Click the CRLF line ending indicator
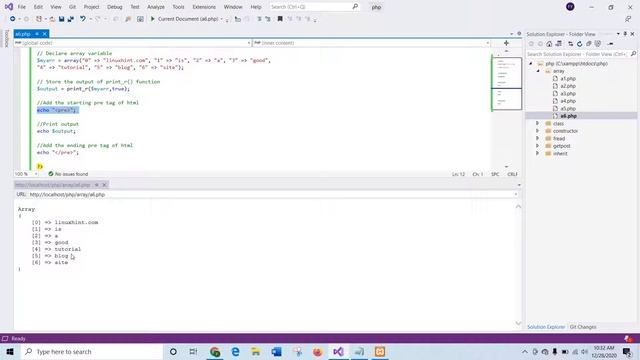 (512, 174)
